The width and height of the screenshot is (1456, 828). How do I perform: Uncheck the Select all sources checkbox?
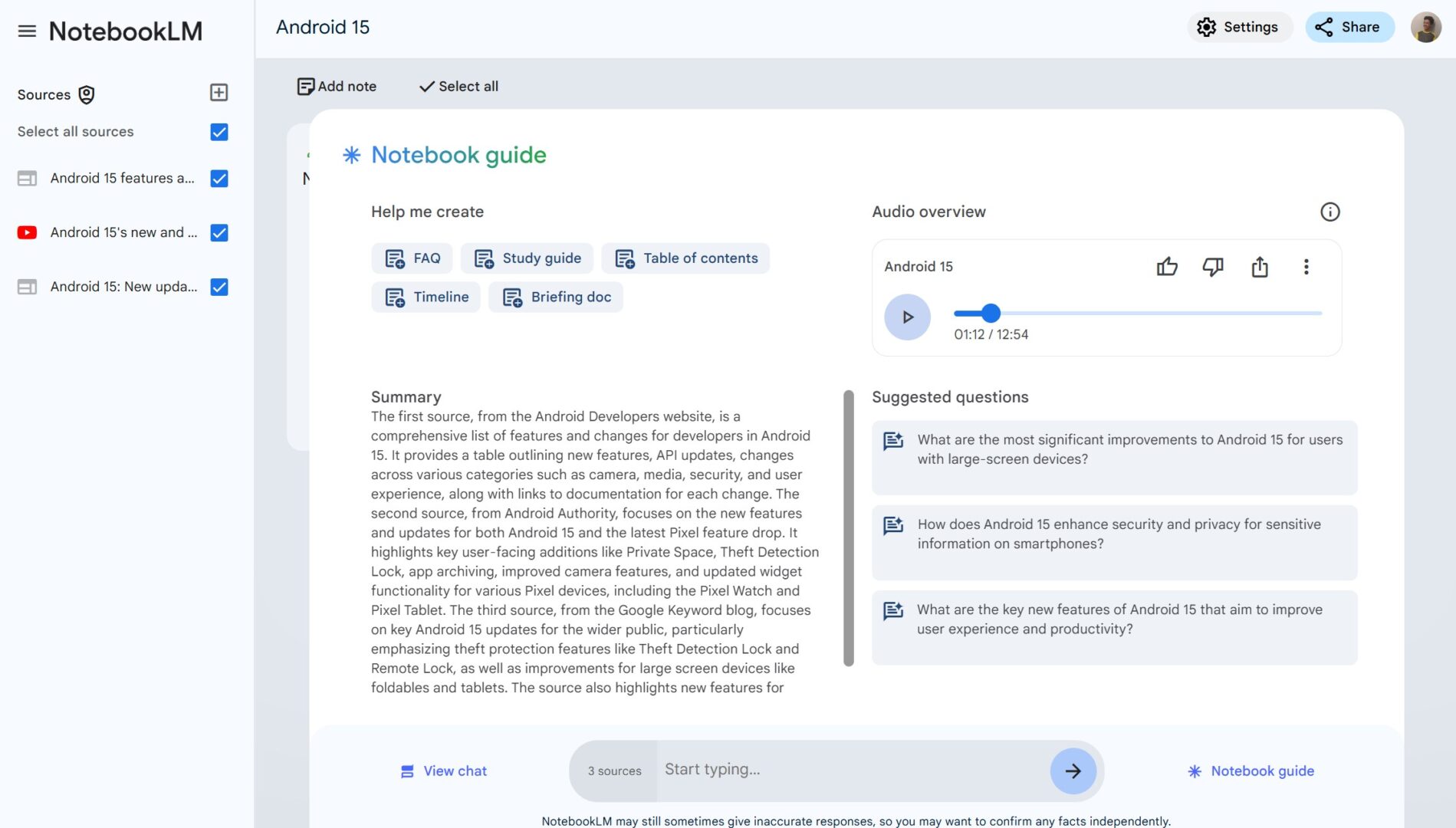219,132
